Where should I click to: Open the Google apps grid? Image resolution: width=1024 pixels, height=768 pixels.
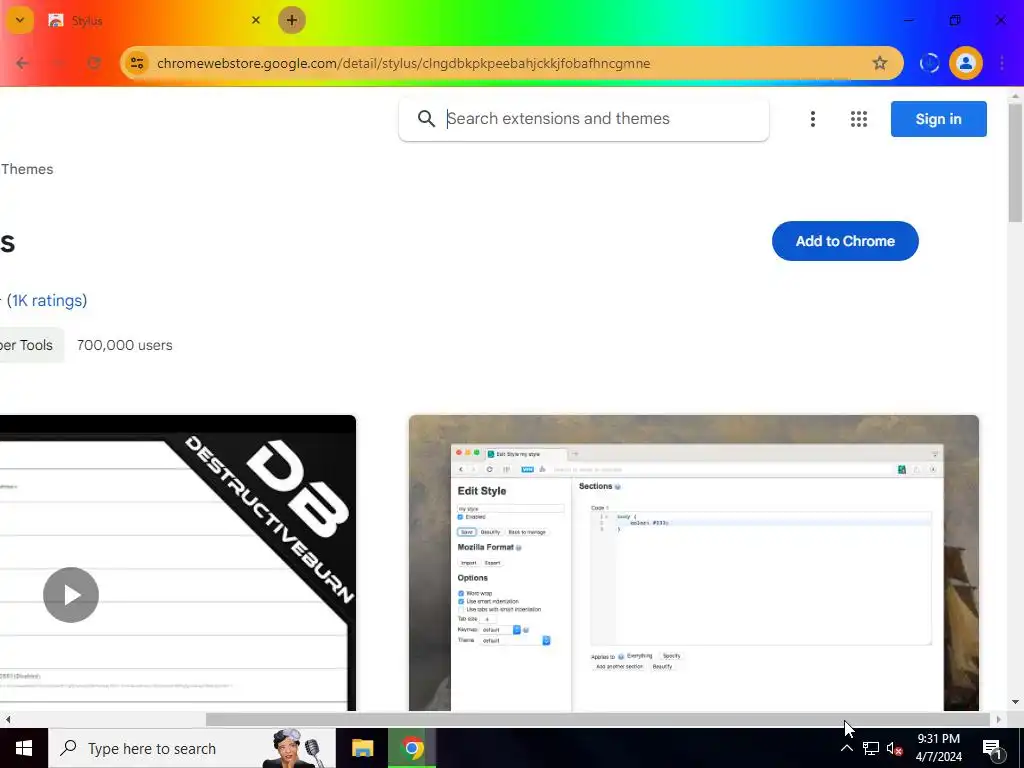point(858,119)
